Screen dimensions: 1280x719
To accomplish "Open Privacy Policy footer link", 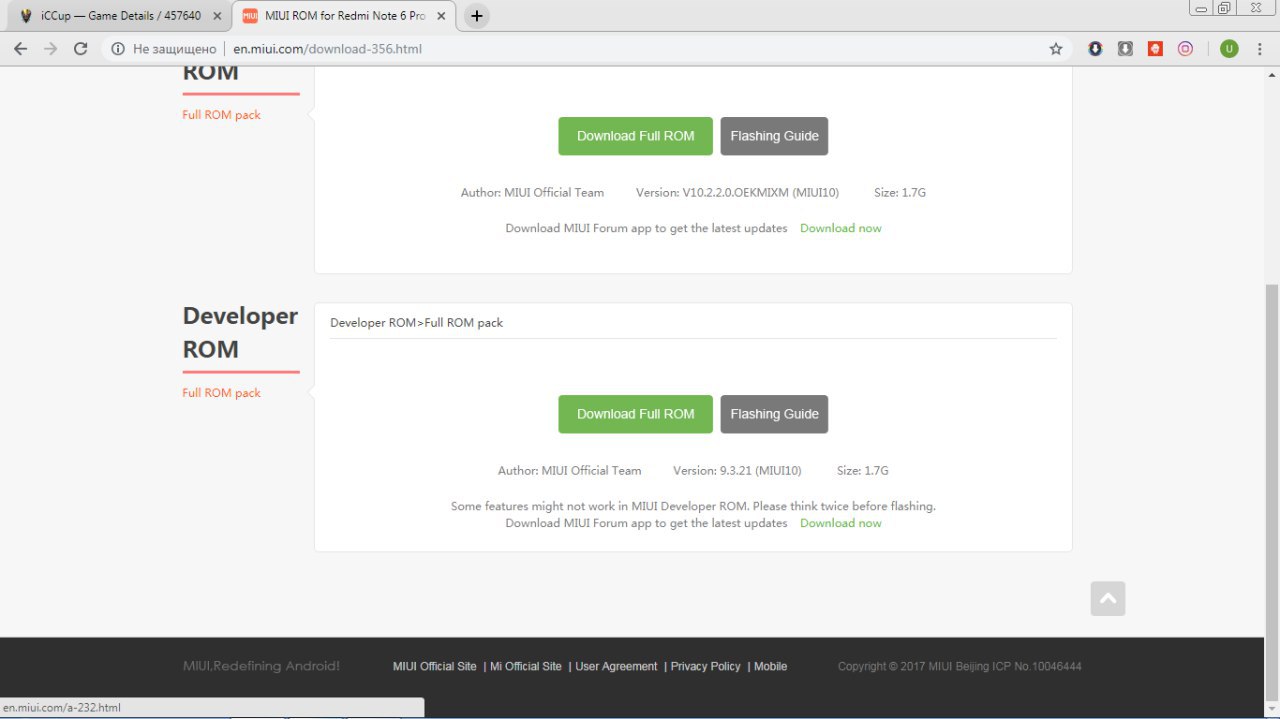I will [706, 666].
